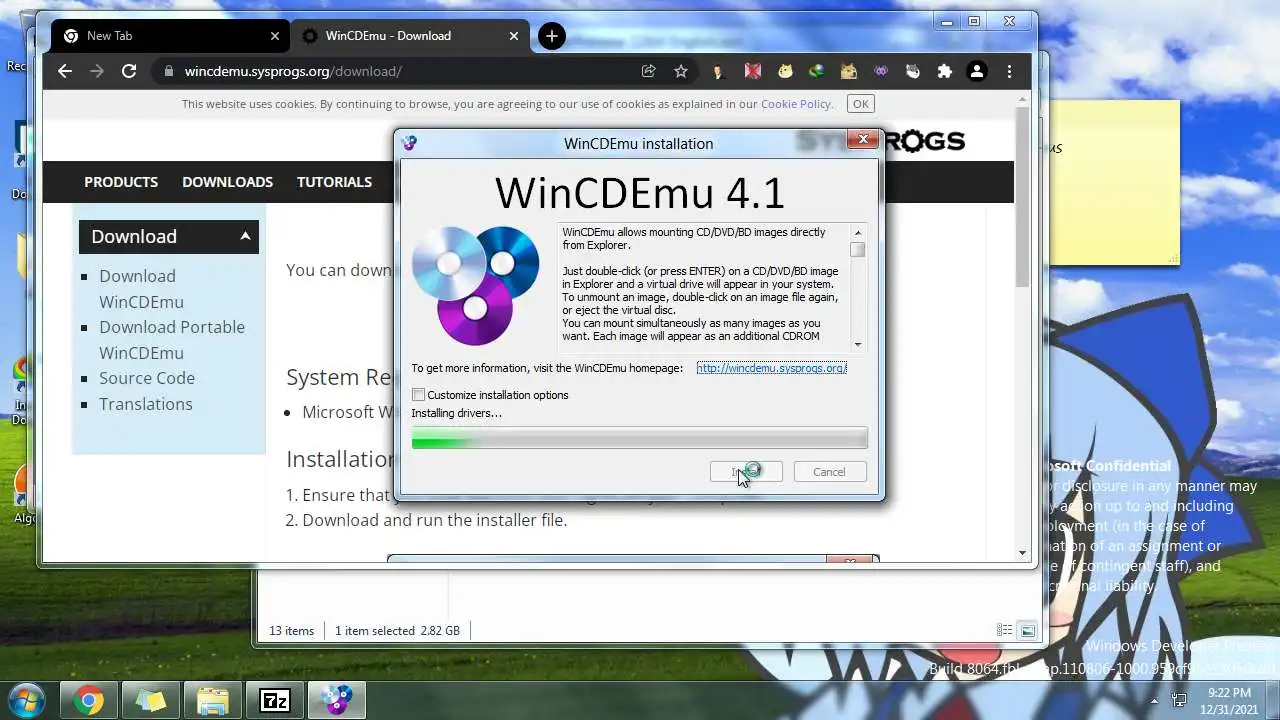This screenshot has height=720, width=1280.
Task: Close the WinCDEmu - Download tab
Action: 514,36
